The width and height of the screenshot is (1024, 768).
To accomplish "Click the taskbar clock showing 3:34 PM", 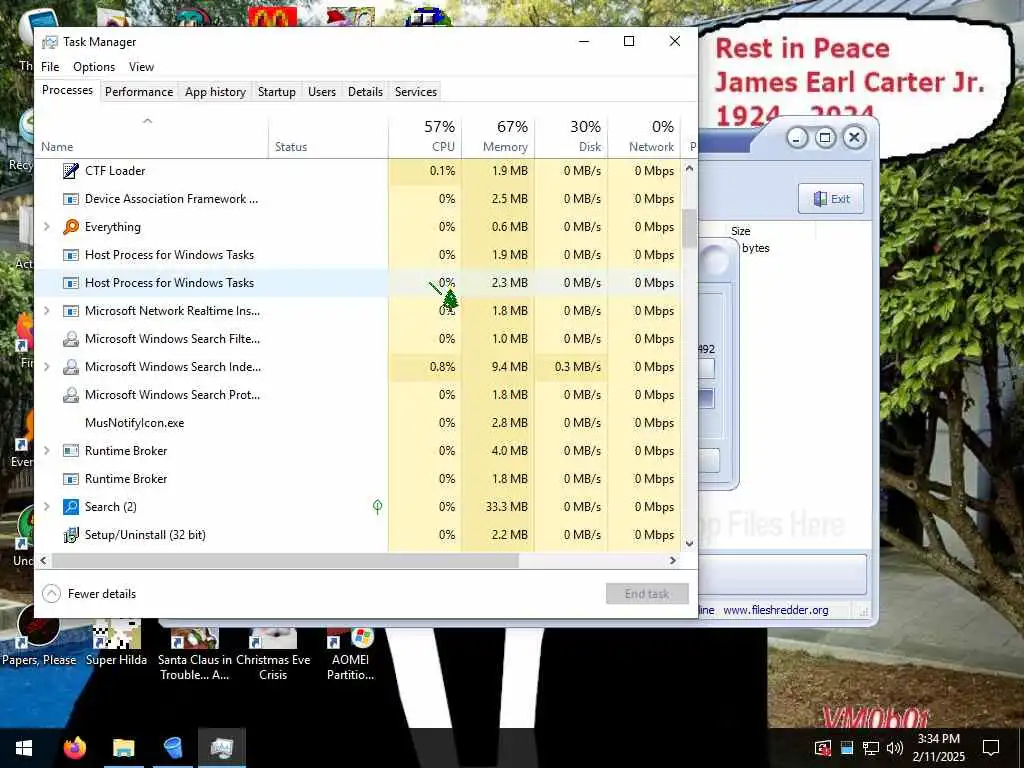I will pyautogui.click(x=938, y=748).
